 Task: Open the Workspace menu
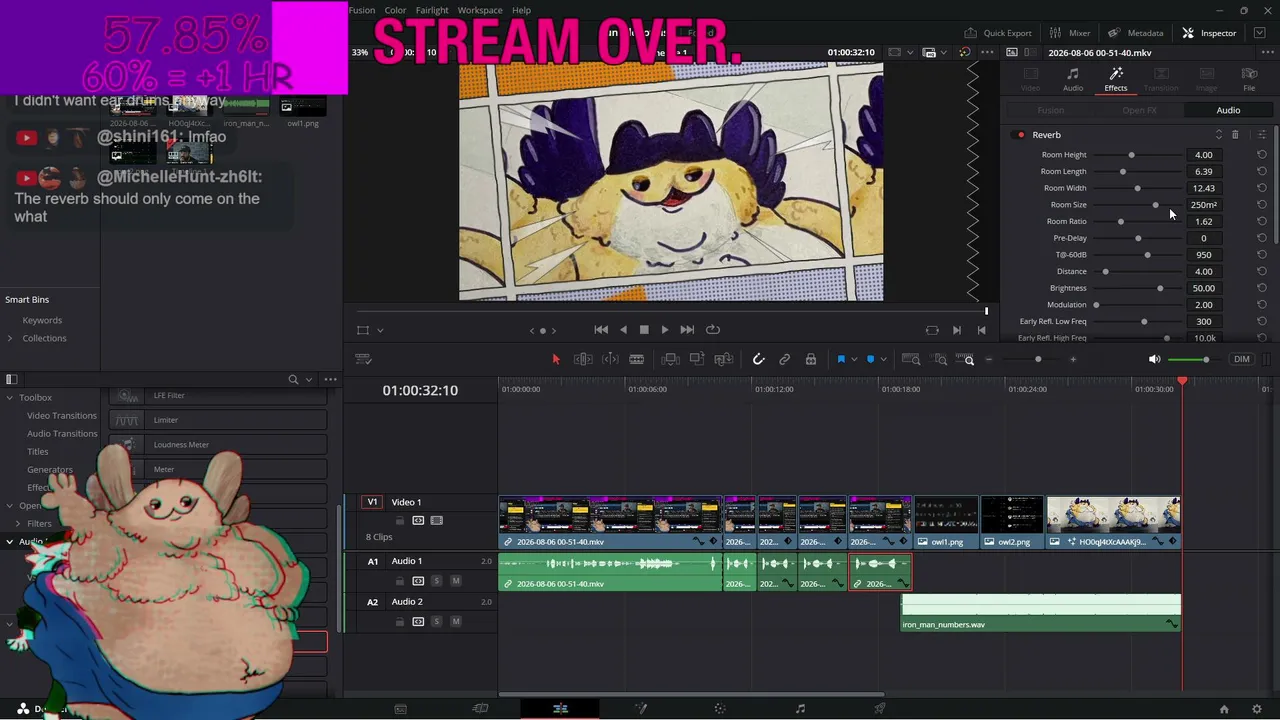[480, 10]
